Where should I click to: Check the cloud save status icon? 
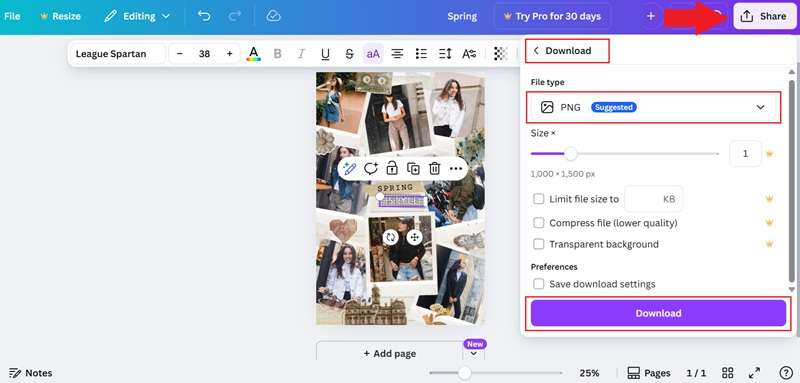(273, 16)
